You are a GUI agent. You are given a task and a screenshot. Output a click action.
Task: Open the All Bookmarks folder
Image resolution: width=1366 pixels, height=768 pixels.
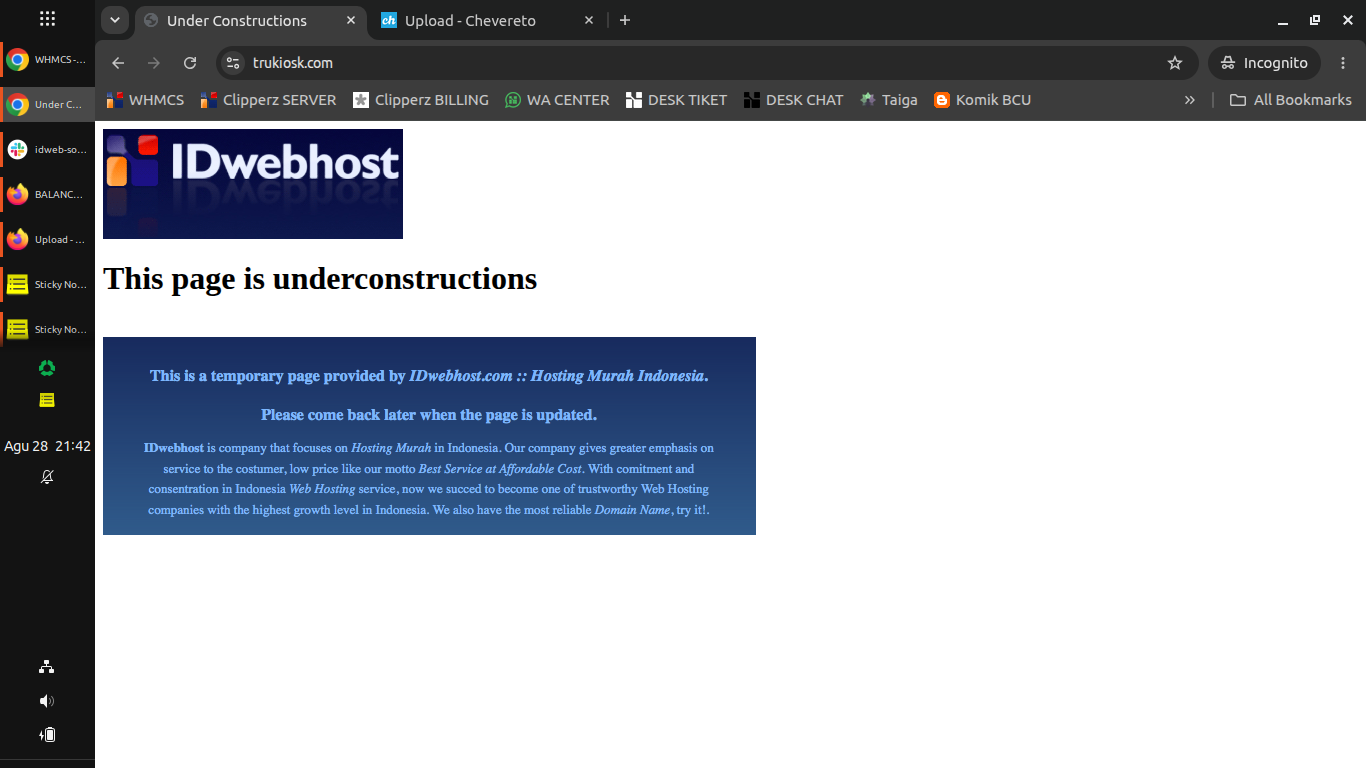point(1290,100)
